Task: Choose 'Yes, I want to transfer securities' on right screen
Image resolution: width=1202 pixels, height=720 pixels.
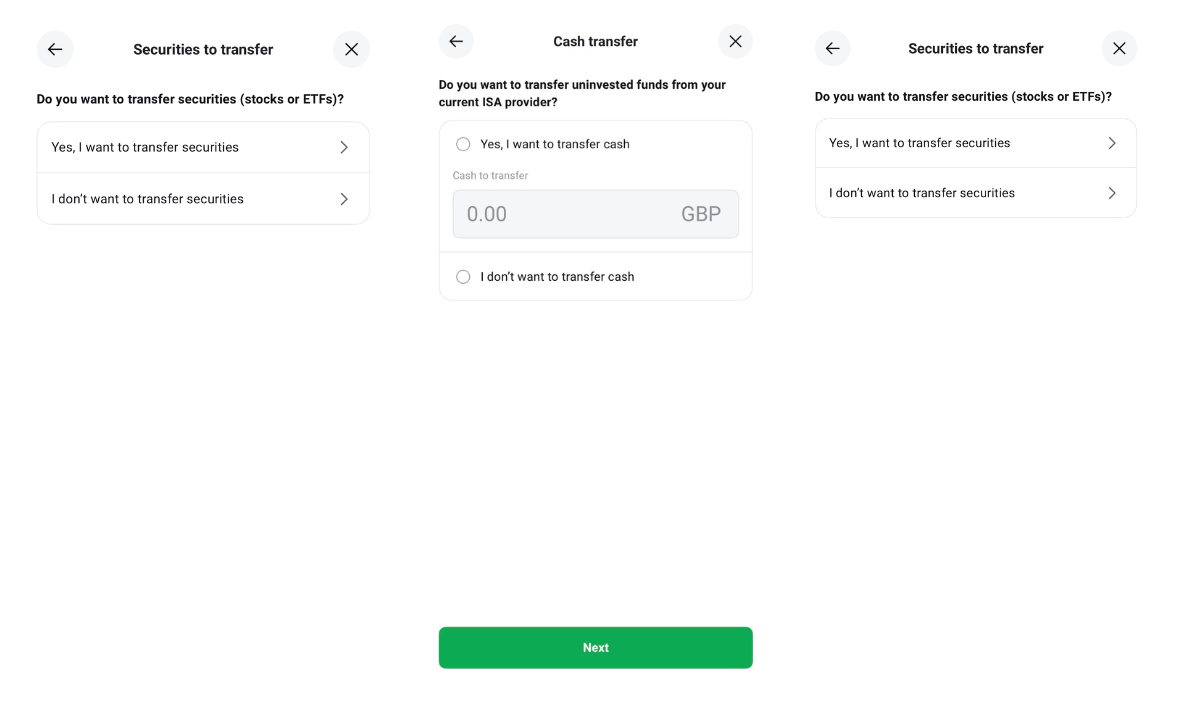Action: point(920,143)
